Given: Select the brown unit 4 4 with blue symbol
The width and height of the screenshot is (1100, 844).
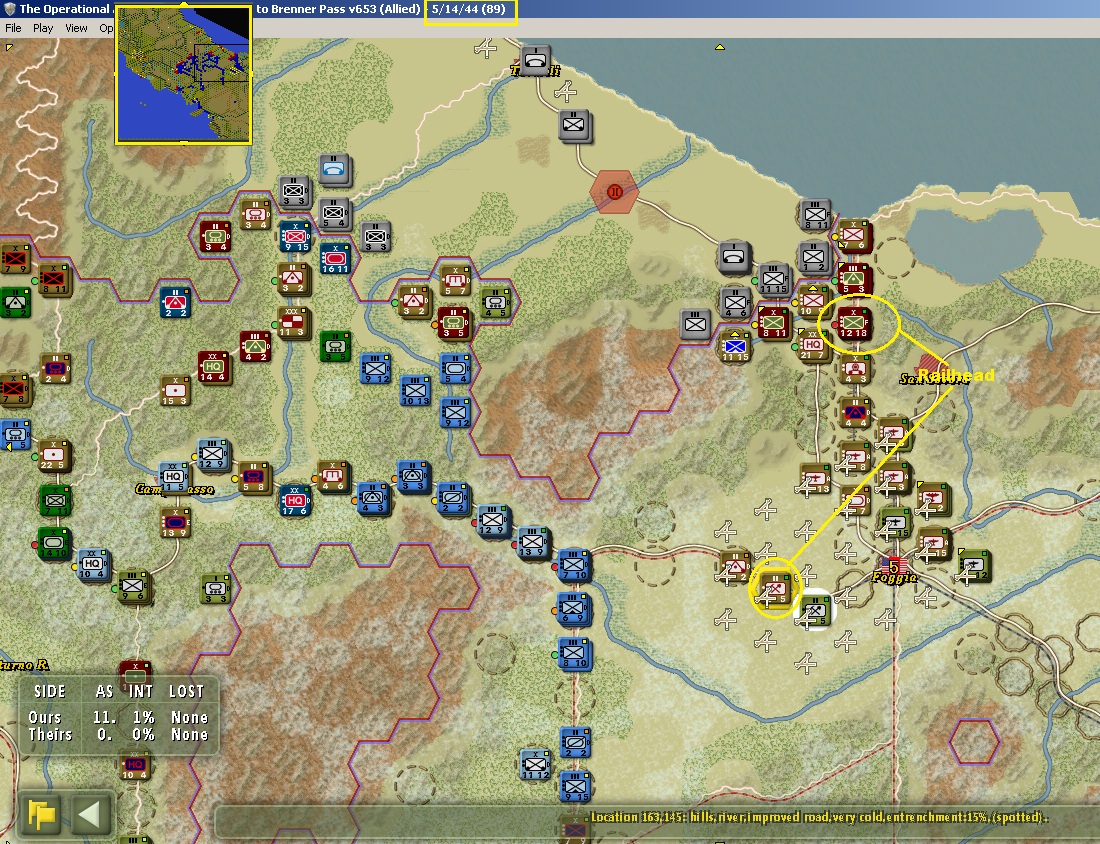Looking at the screenshot, I should 854,412.
